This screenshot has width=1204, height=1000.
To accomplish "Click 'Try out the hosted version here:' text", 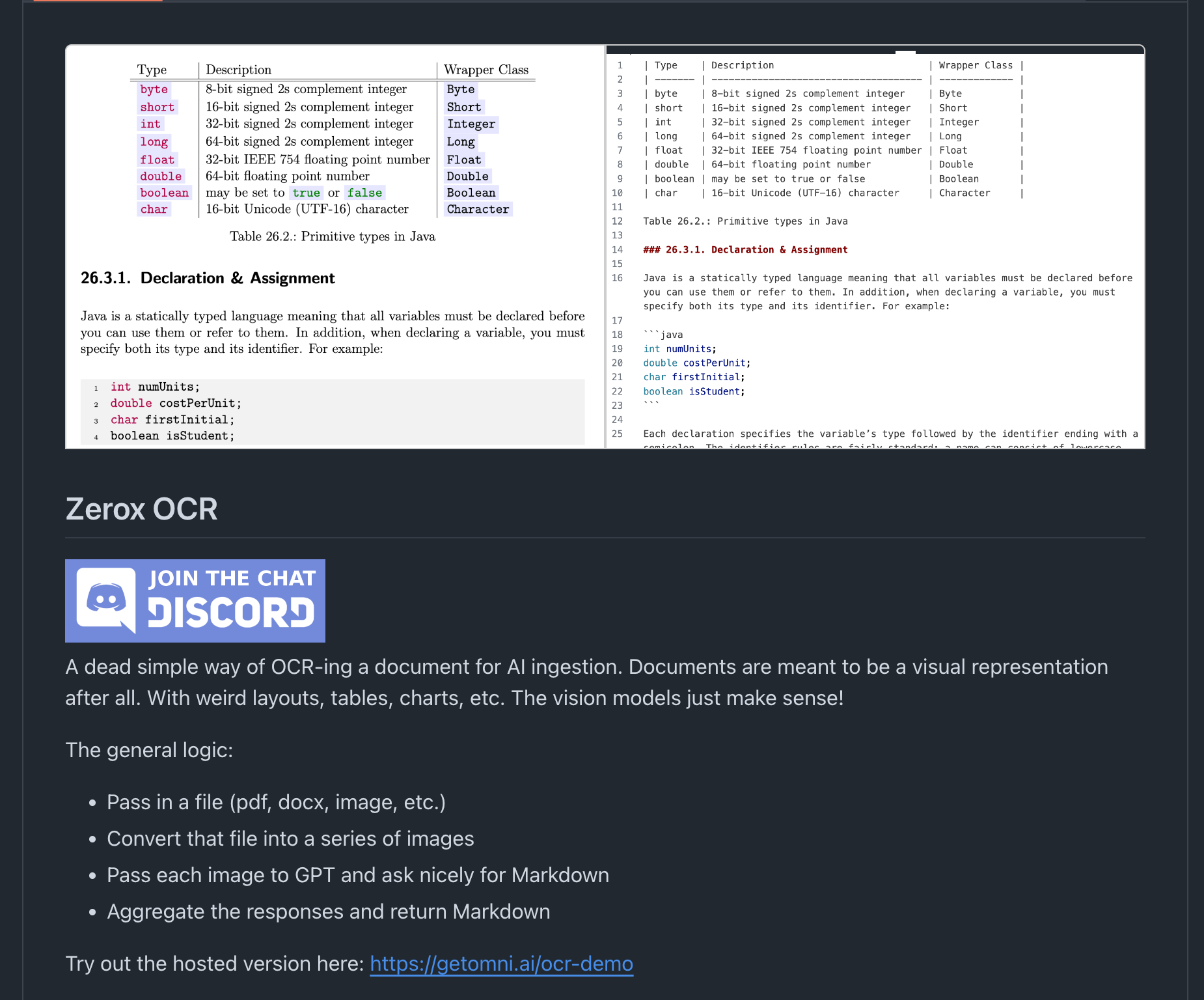I will [215, 964].
